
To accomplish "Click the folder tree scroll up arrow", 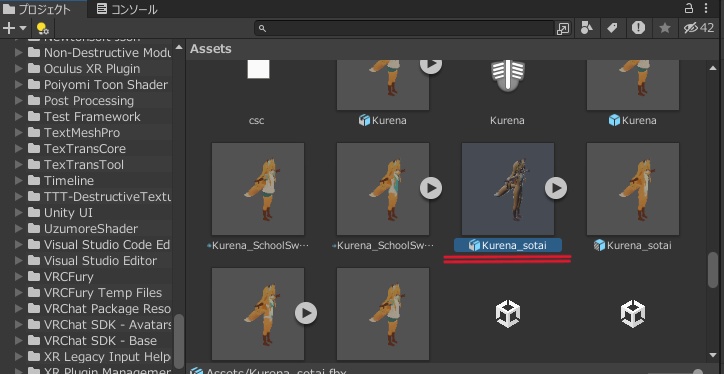I will click(x=179, y=47).
